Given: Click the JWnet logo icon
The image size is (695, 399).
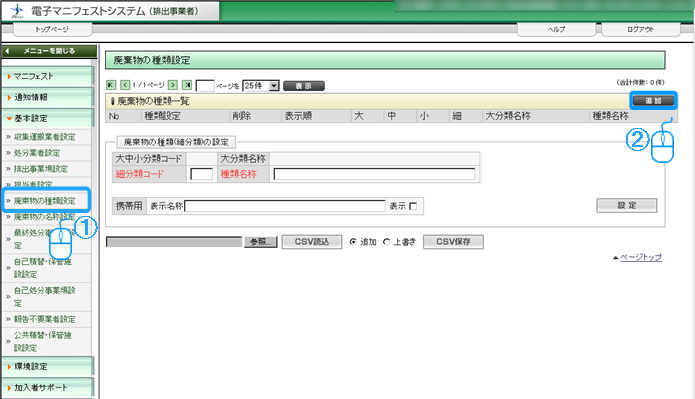Looking at the screenshot, I should click(x=17, y=11).
